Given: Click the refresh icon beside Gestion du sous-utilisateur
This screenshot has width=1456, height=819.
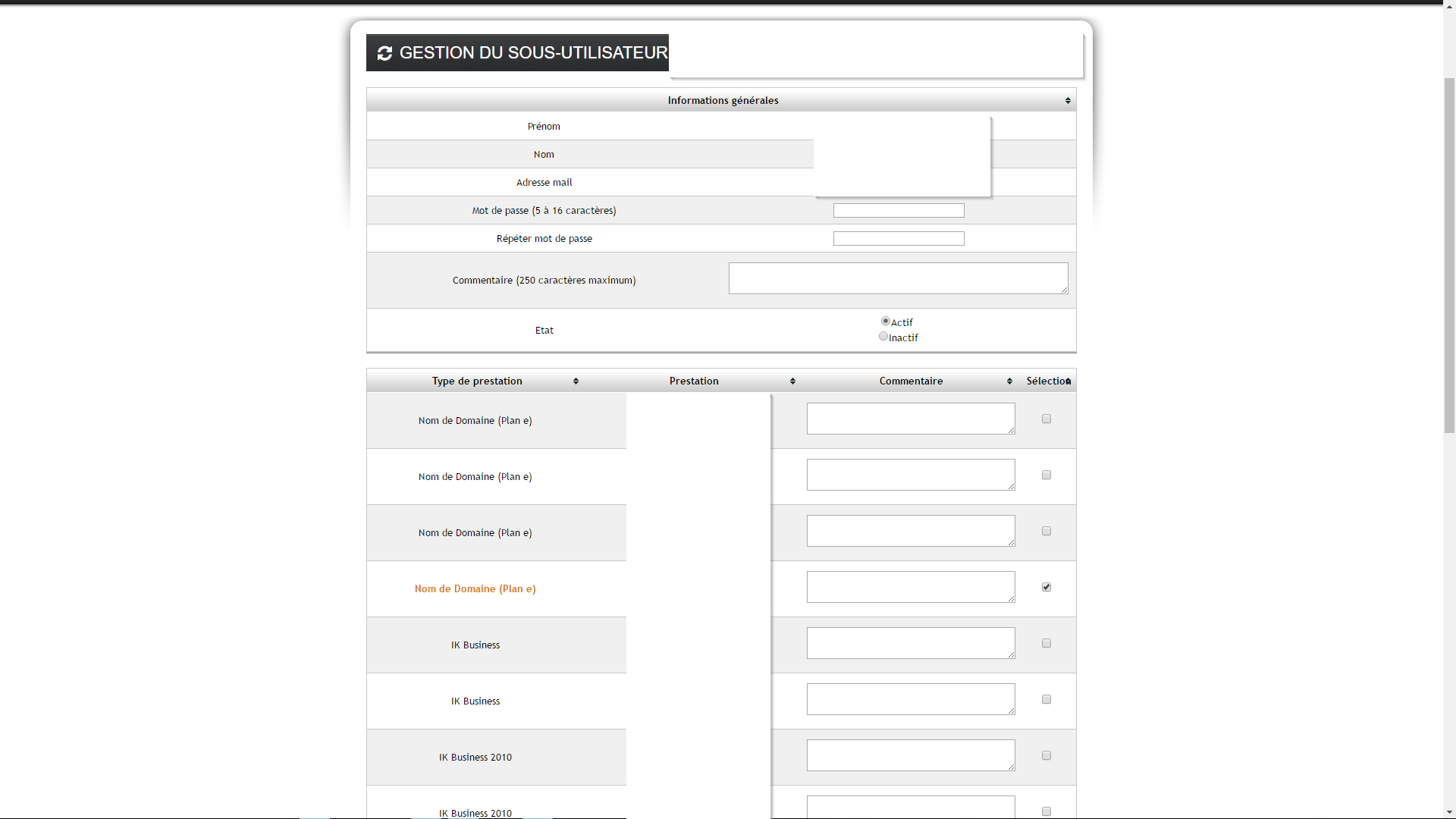Looking at the screenshot, I should (384, 53).
